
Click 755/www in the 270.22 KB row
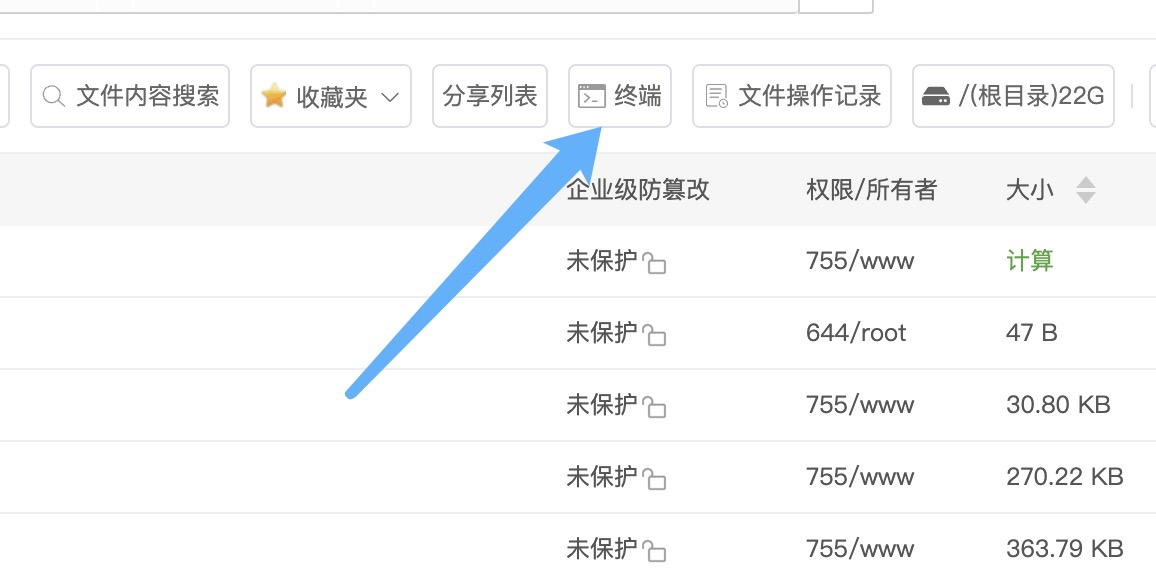click(x=860, y=477)
